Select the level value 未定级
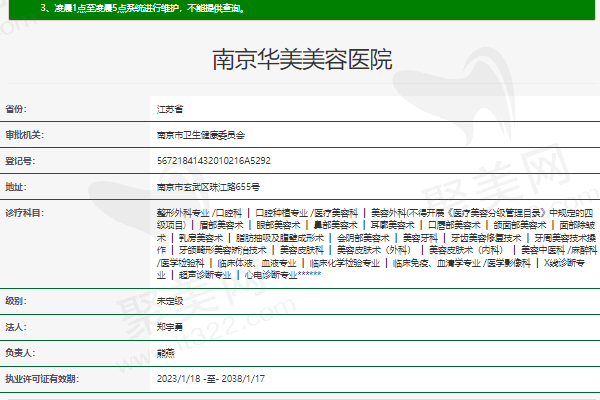Image resolution: width=600 pixels, height=400 pixels. [x=170, y=301]
